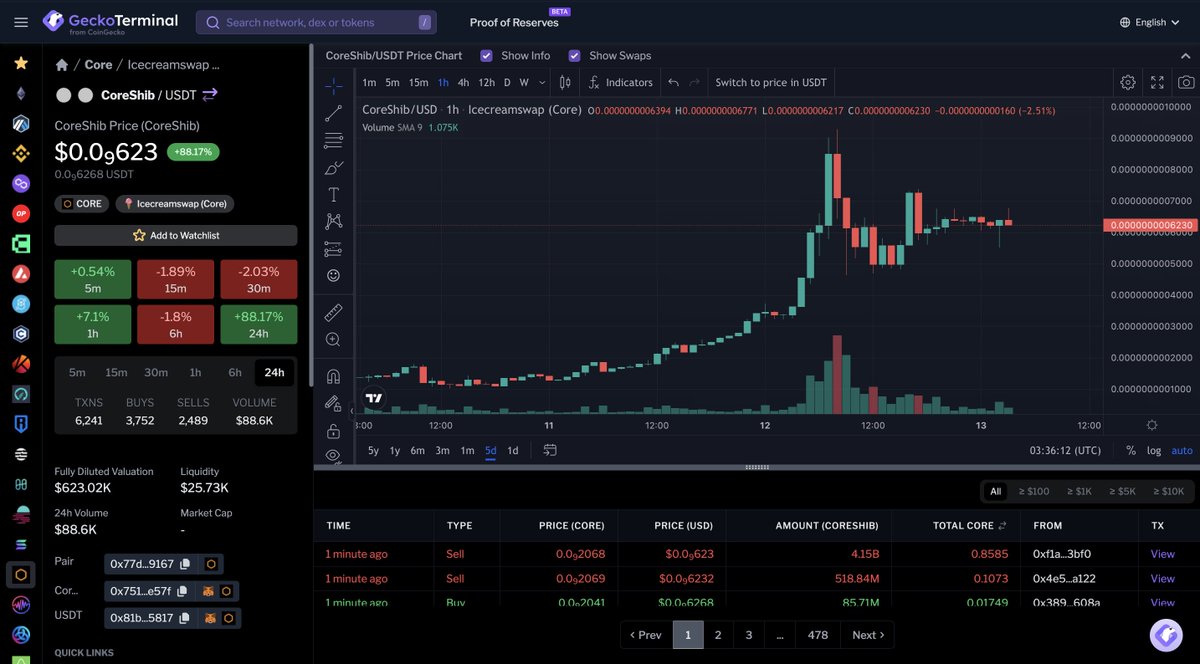The width and height of the screenshot is (1200, 664).
Task: Collapse the drawing toolbar arrow
Action: (x=351, y=410)
